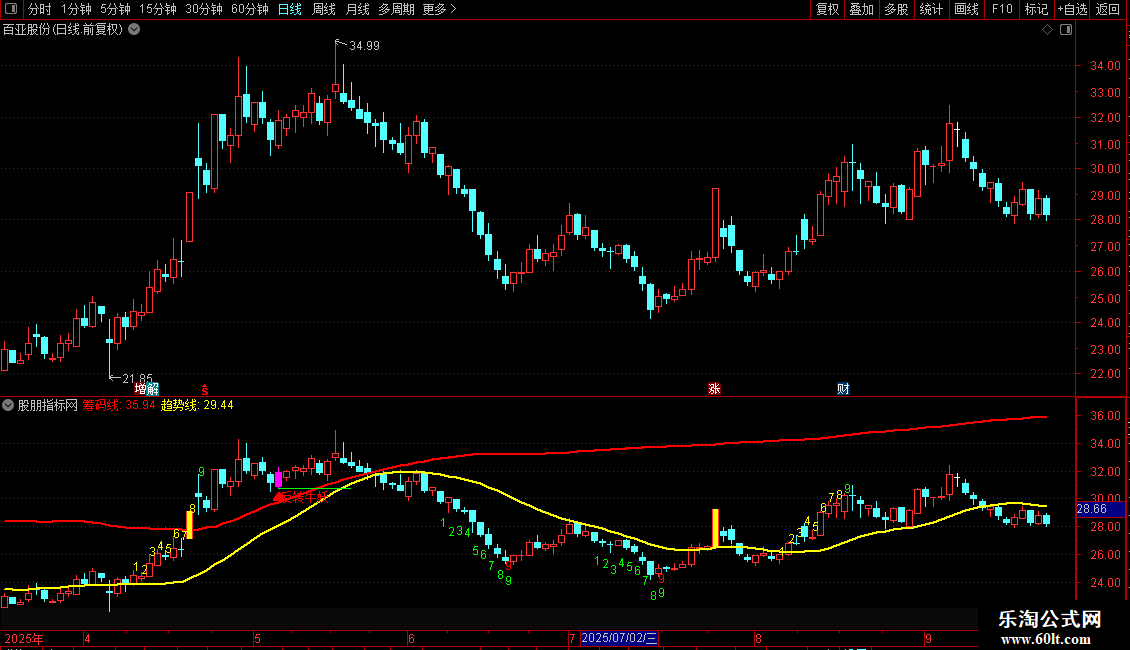Click the 筹码线: 35.94 label
Viewport: 1130px width, 650px height.
point(119,405)
